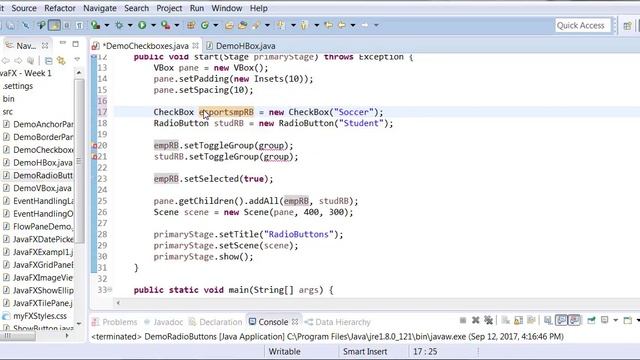The image size is (640, 360).
Task: Select the src folder in Navigator
Action: pyautogui.click(x=8, y=111)
